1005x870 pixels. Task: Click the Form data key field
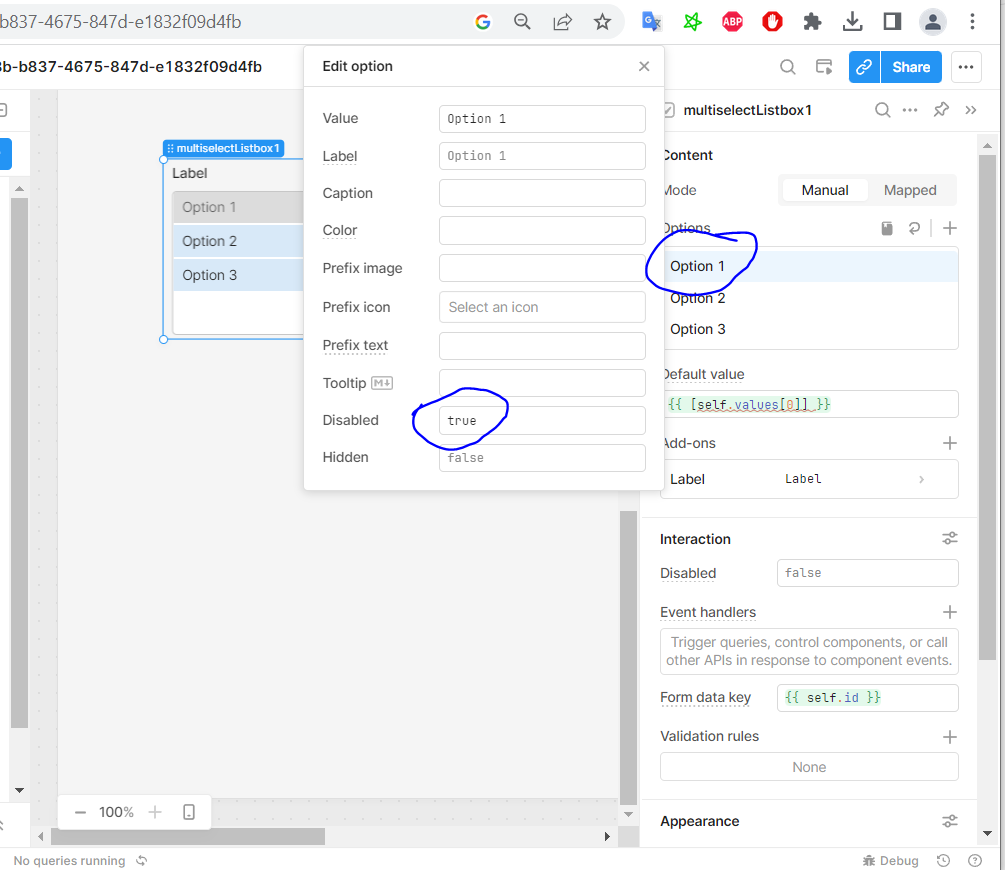tap(868, 698)
